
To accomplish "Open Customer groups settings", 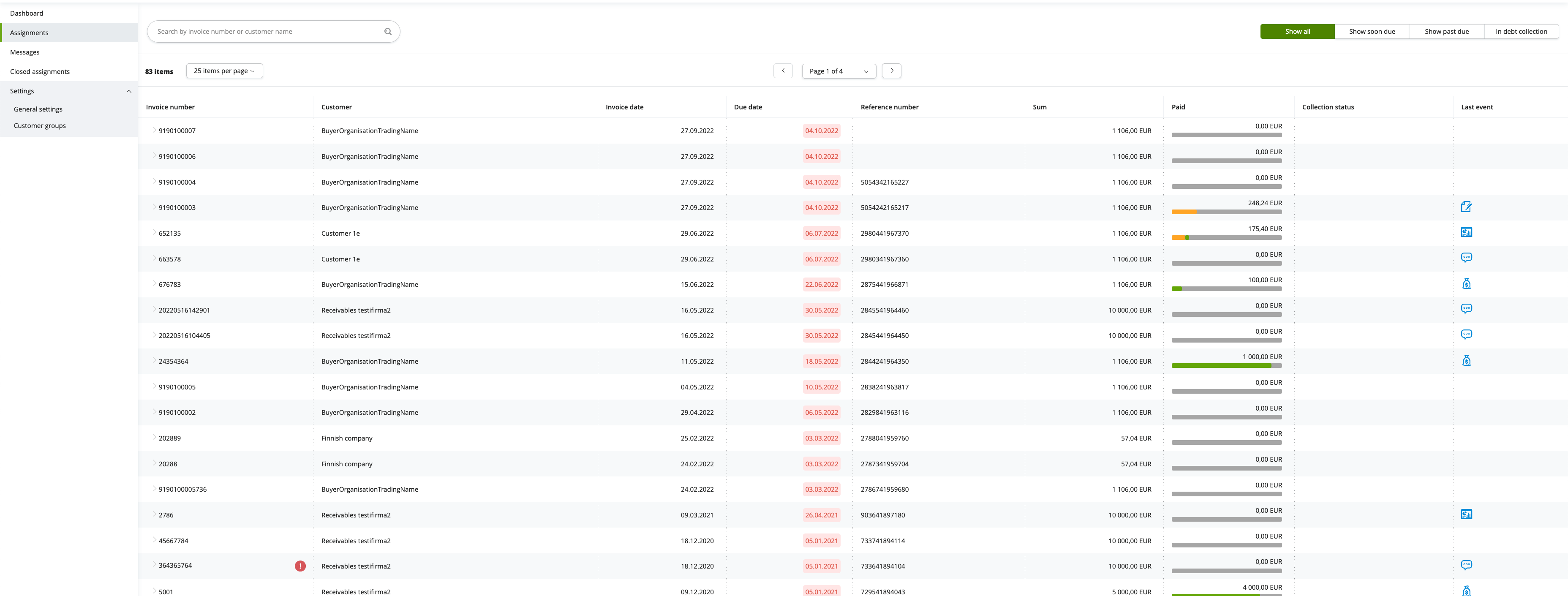I will coord(40,125).
